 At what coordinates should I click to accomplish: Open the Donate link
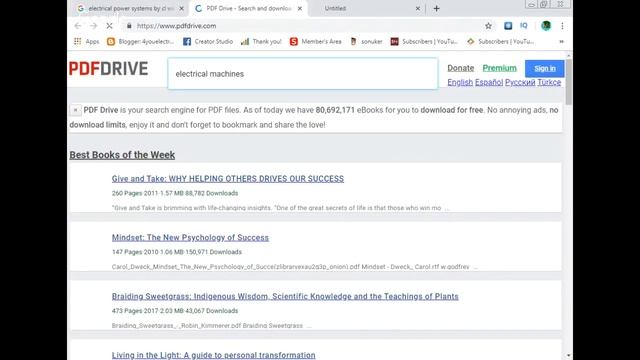460,68
